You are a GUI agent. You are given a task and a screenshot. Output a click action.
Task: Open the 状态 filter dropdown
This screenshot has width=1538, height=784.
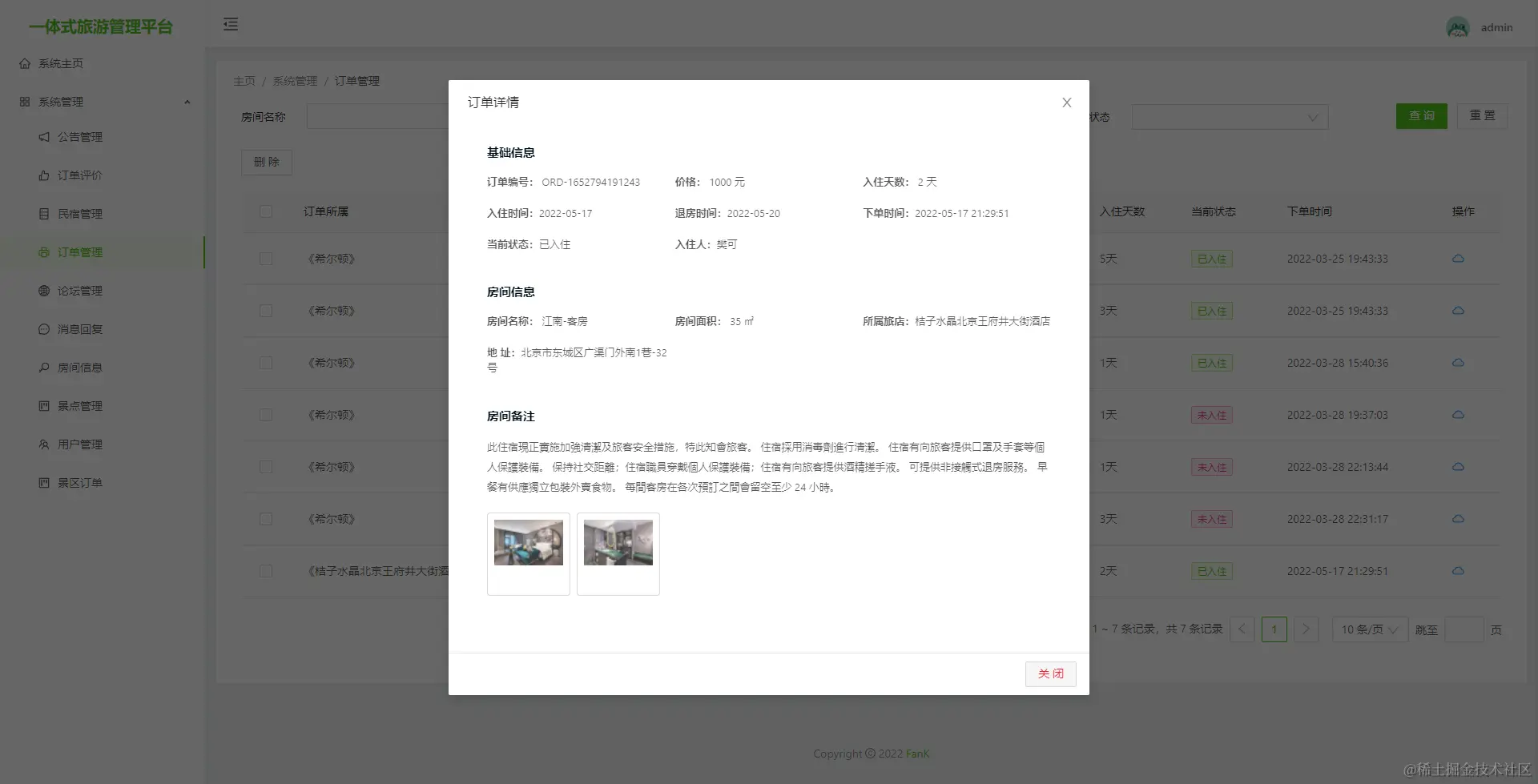coord(1230,117)
